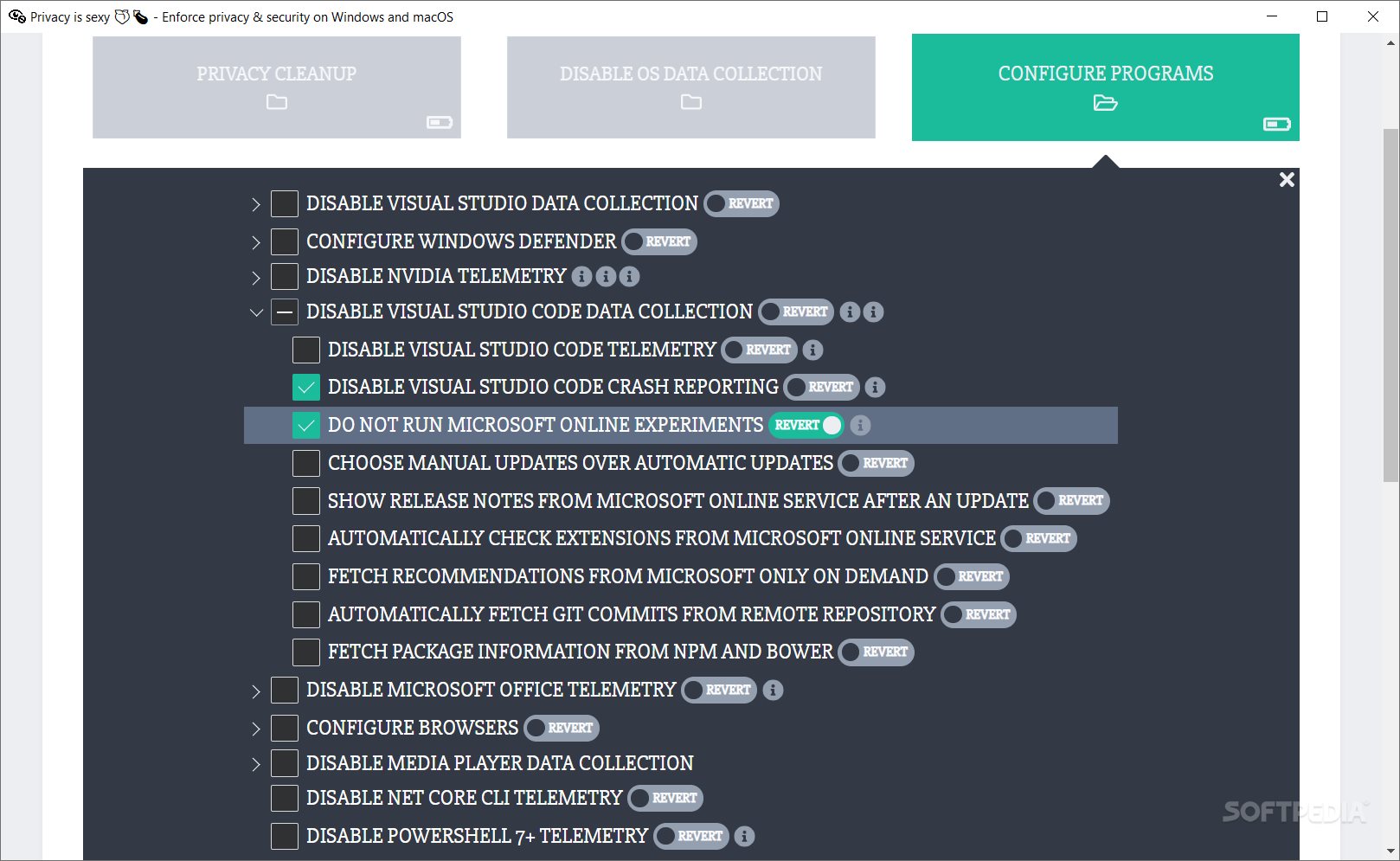
Task: Uncheck Do Not Run Microsoft Online Experiments
Action: 306,426
